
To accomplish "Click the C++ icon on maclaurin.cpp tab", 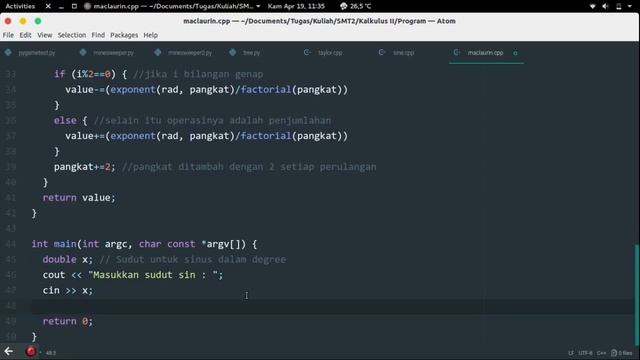I will click(x=457, y=52).
